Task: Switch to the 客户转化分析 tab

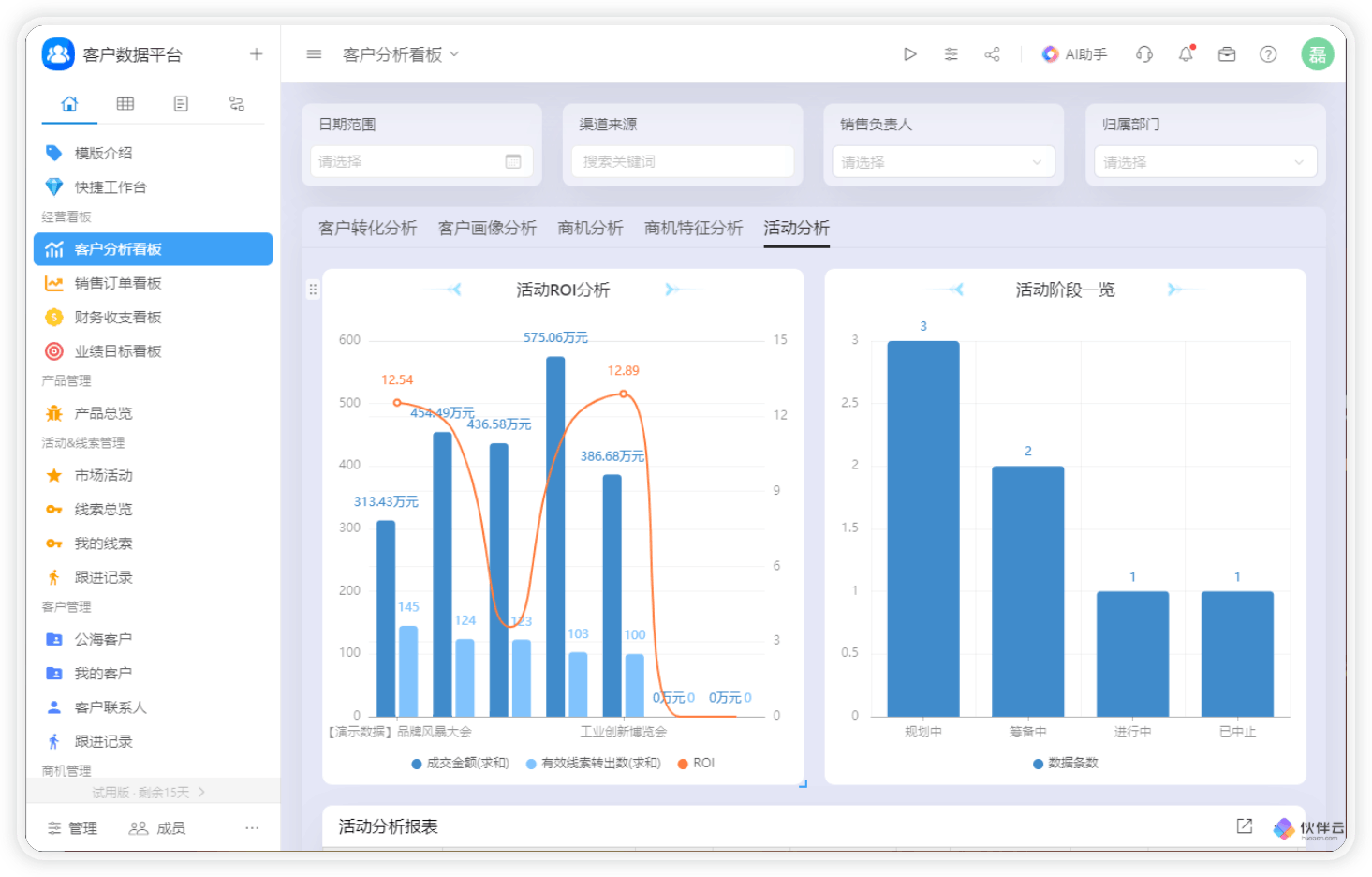Action: point(367,228)
